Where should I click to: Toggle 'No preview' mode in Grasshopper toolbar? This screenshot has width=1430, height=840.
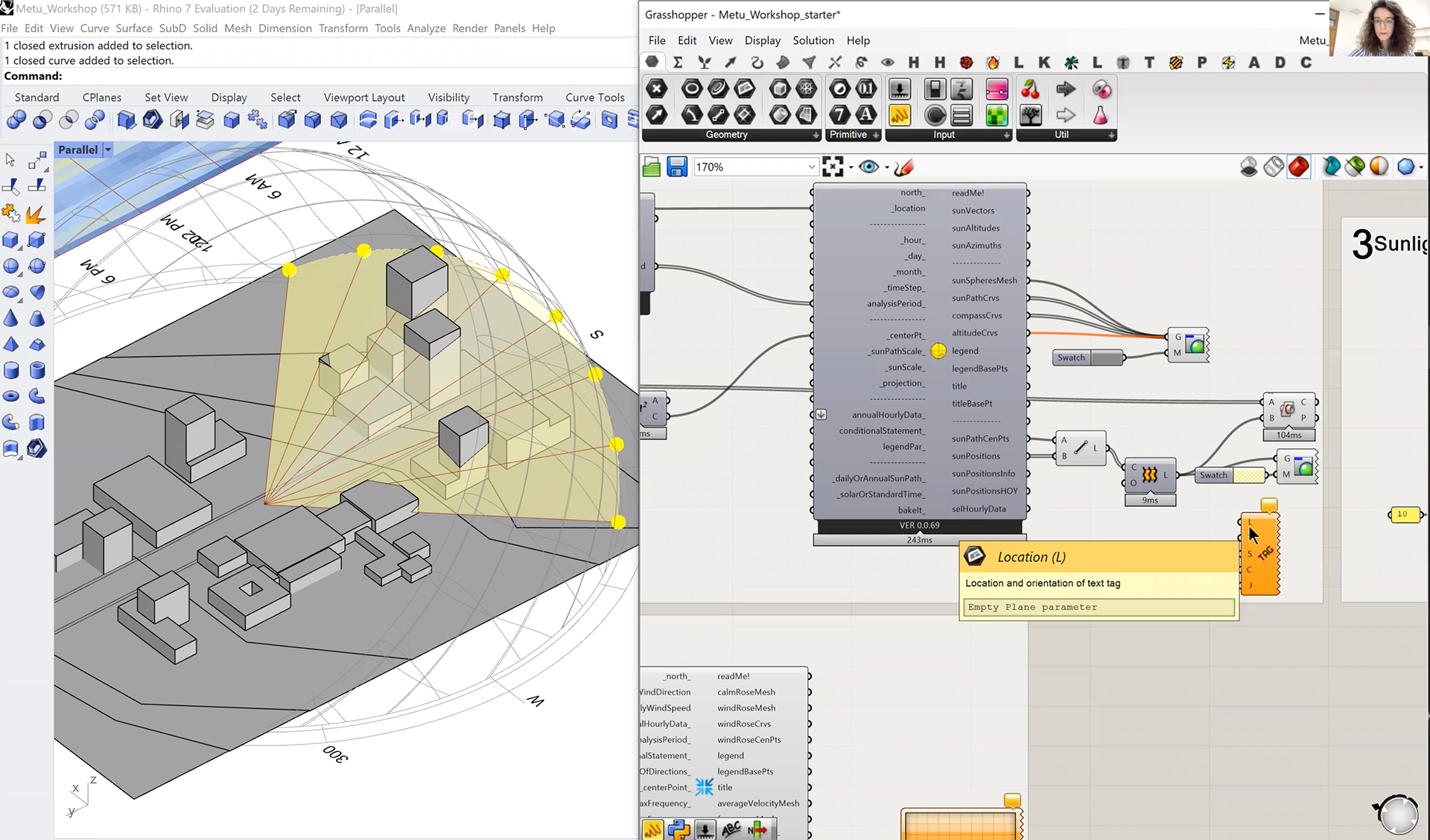(1249, 167)
